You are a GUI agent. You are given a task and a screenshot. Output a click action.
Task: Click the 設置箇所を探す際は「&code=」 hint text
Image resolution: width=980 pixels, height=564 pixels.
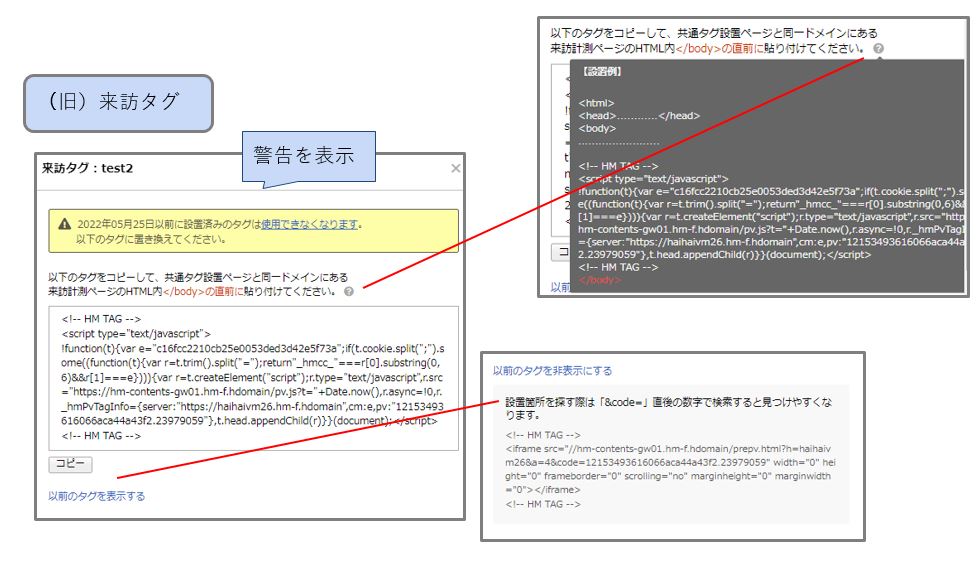point(669,408)
